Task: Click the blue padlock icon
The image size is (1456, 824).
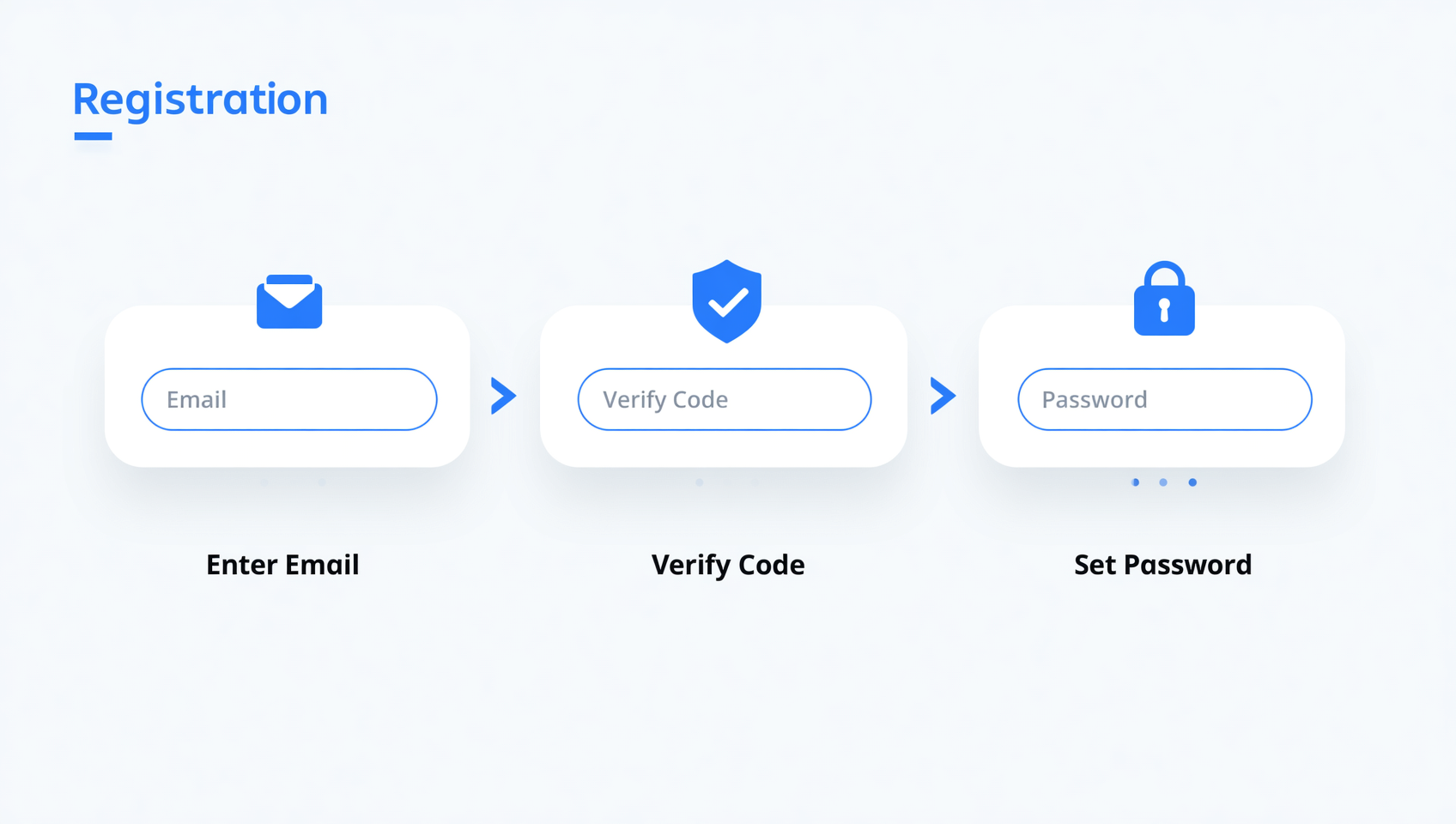Action: pos(1164,298)
